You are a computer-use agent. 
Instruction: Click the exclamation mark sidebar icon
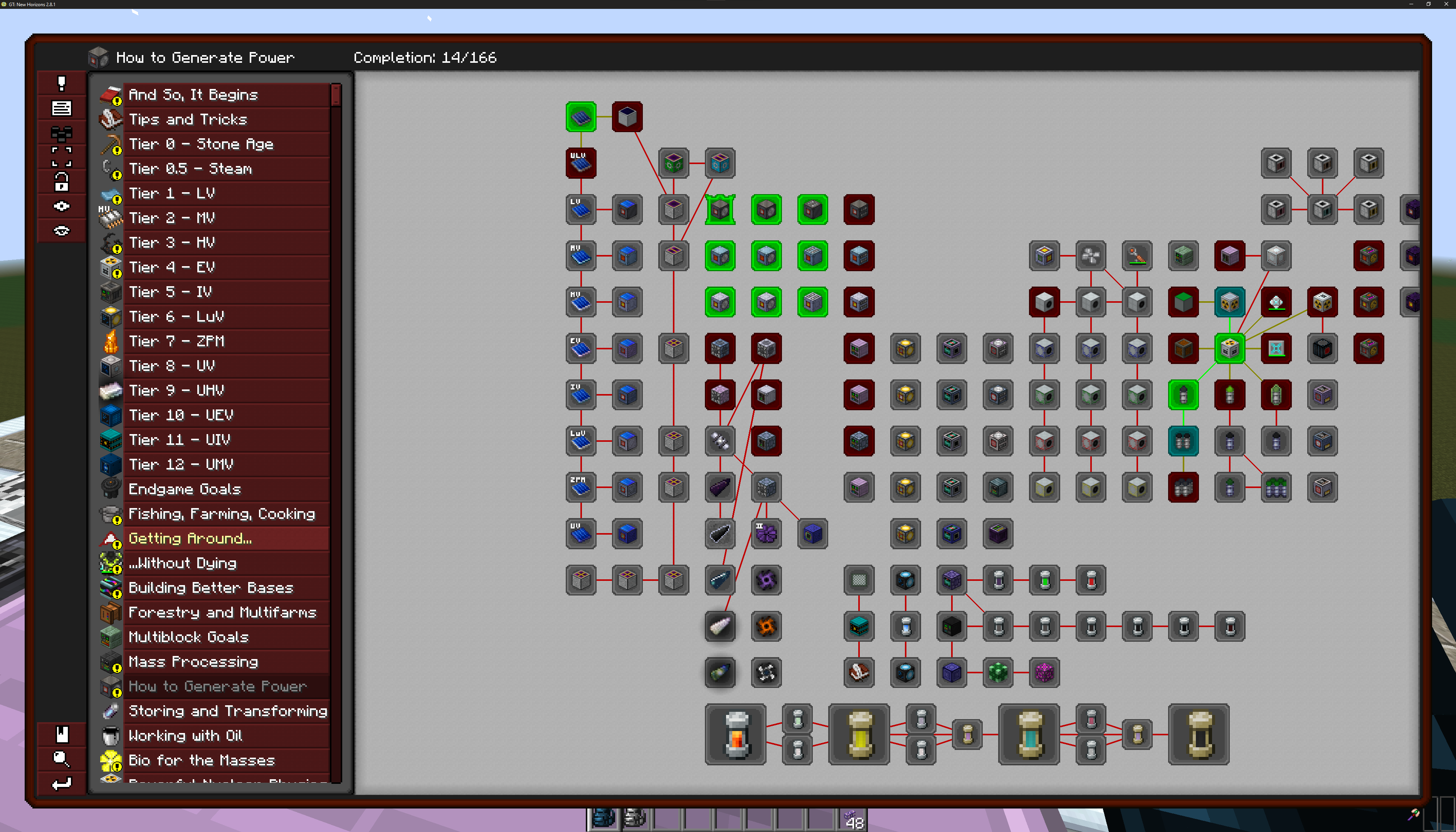pos(62,84)
